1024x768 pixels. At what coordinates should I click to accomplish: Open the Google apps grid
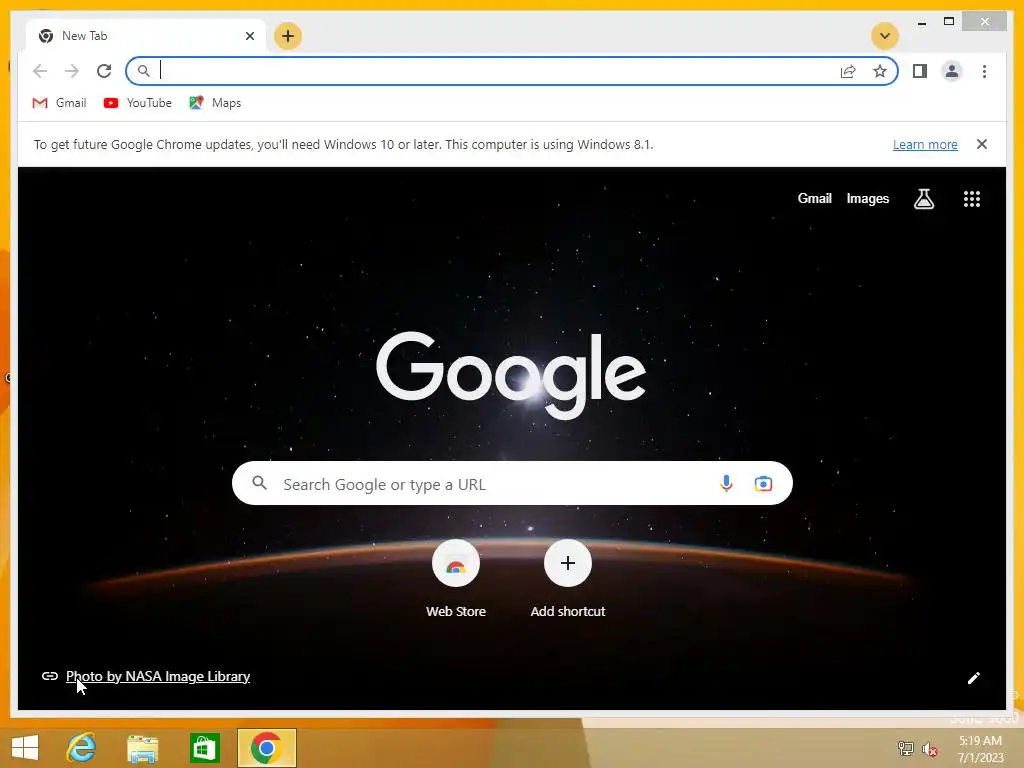(972, 199)
